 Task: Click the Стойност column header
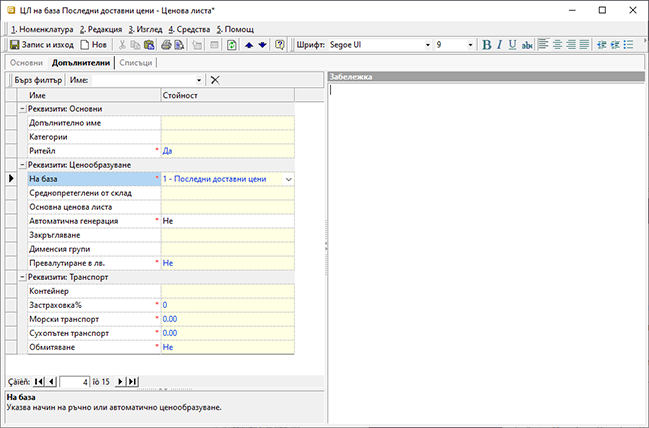tap(227, 95)
